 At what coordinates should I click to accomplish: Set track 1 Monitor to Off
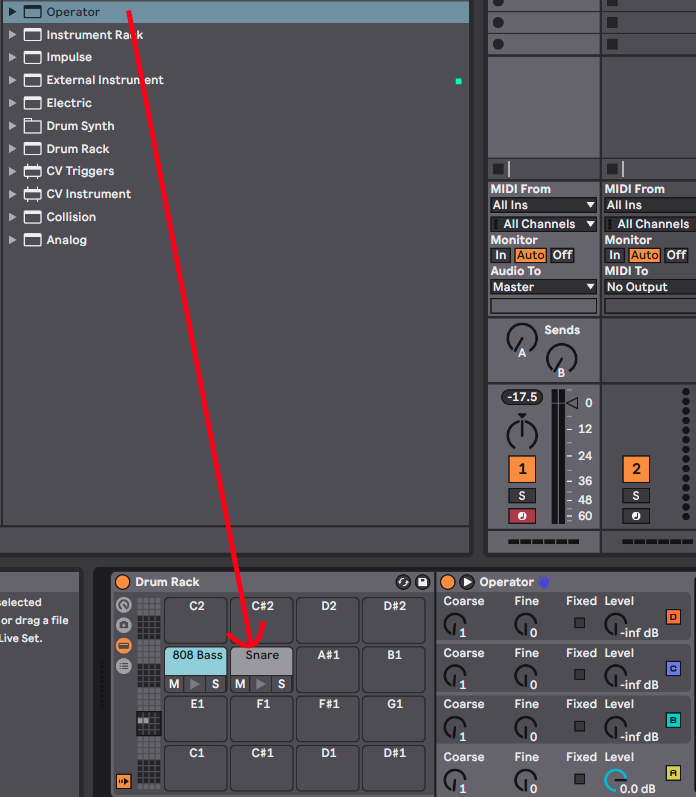pyautogui.click(x=562, y=255)
